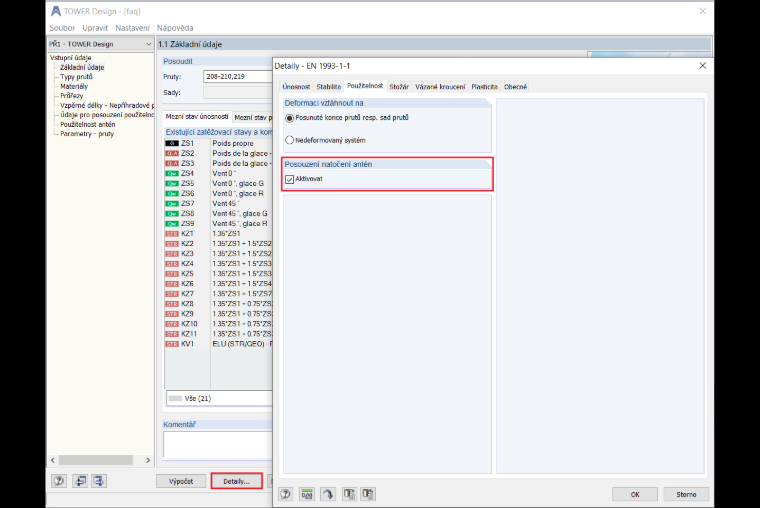Switch to the Stabilita tab
Screen dimensions: 760x508
329,87
